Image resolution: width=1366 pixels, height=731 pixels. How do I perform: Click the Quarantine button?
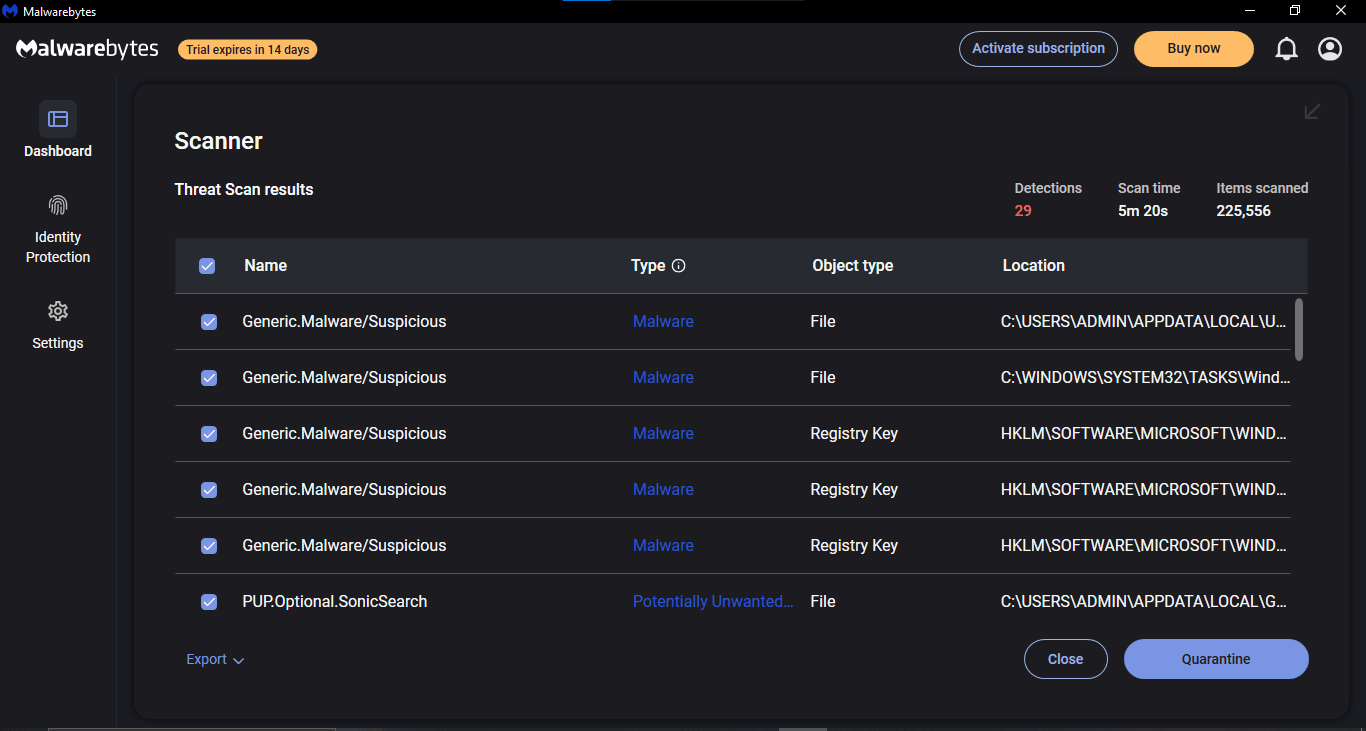(x=1216, y=659)
